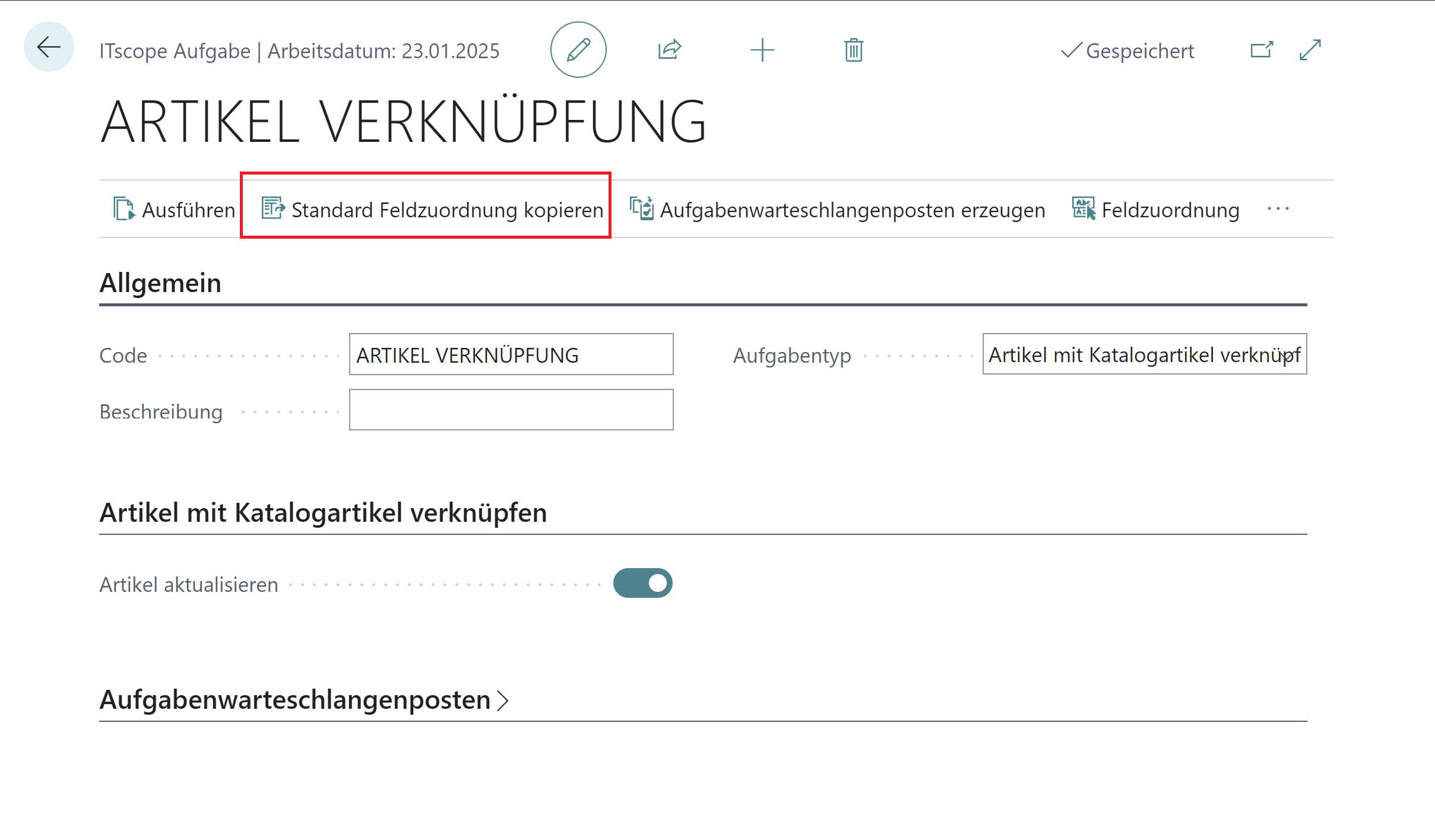Click Aufgabenwarteschlangenposten erzeugen action
Screen dimensions: 1435x840
(837, 210)
